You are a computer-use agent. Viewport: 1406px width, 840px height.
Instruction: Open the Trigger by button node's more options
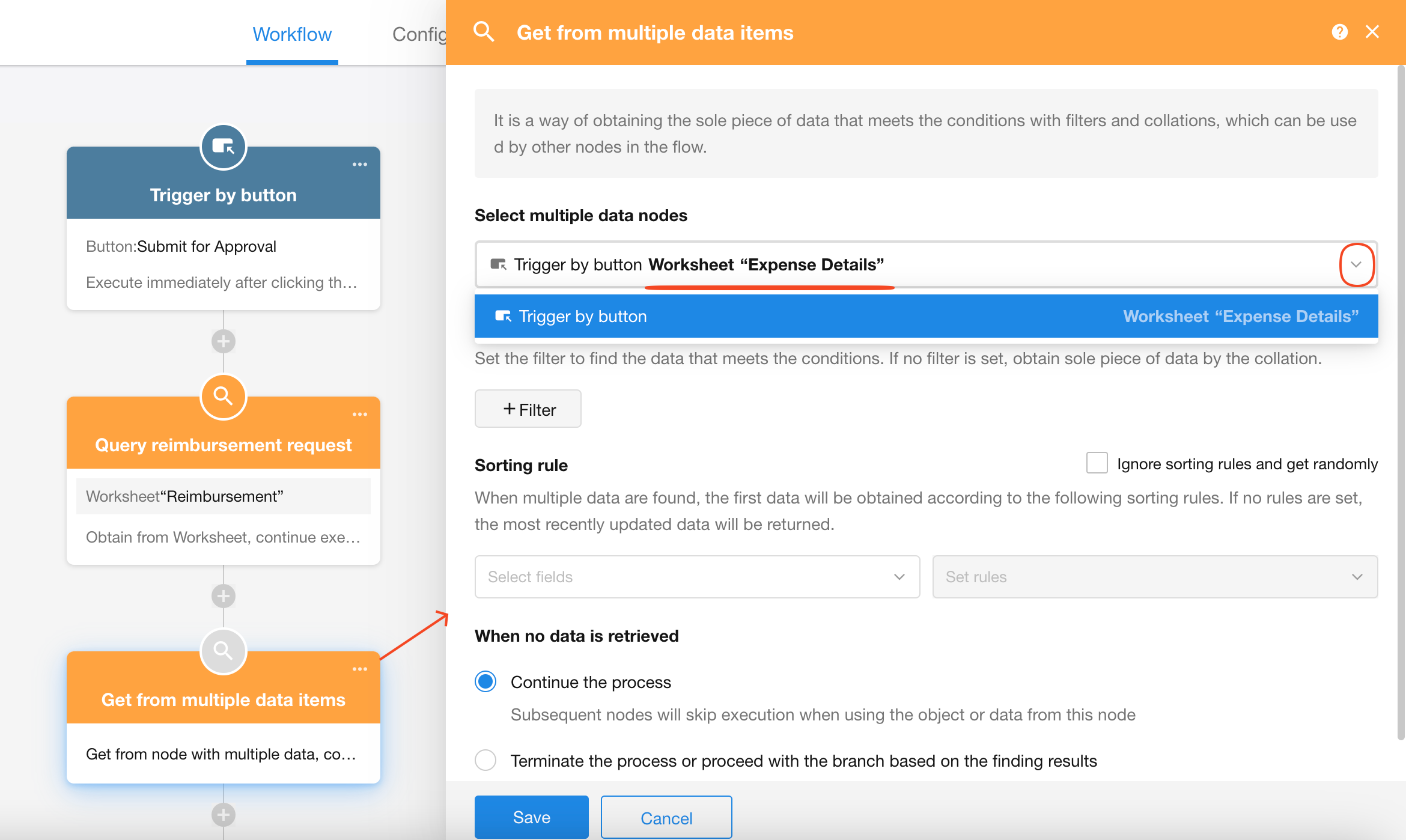pyautogui.click(x=359, y=164)
